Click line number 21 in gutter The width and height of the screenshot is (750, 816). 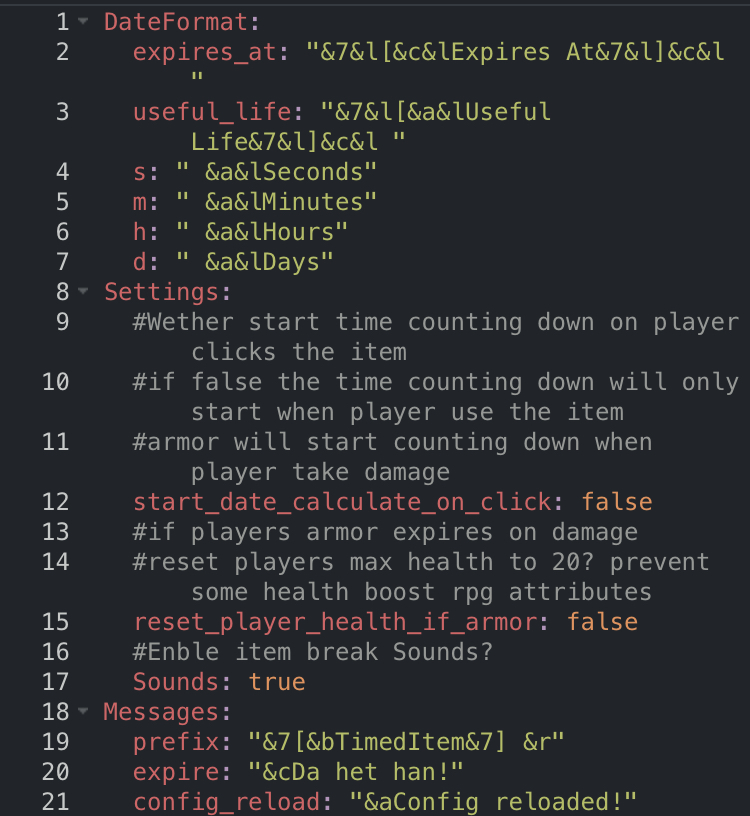coord(56,802)
